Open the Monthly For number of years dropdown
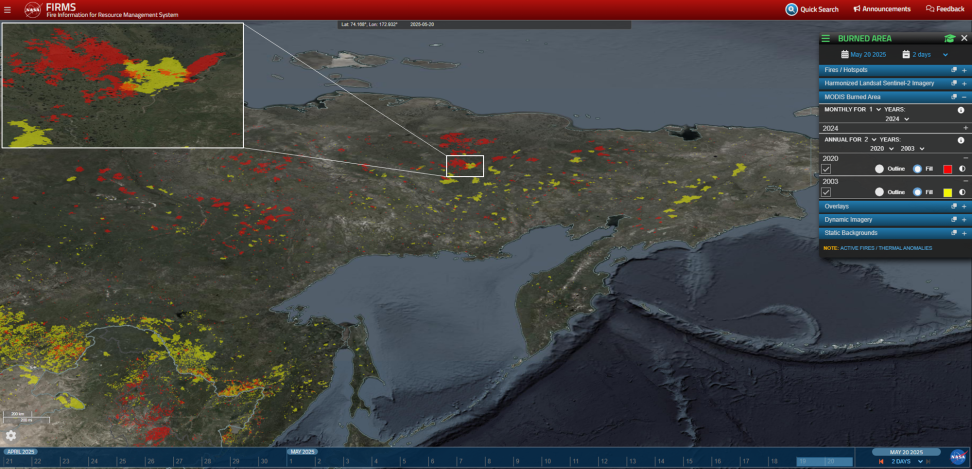Screen dimensions: 972x469 (x=875, y=110)
